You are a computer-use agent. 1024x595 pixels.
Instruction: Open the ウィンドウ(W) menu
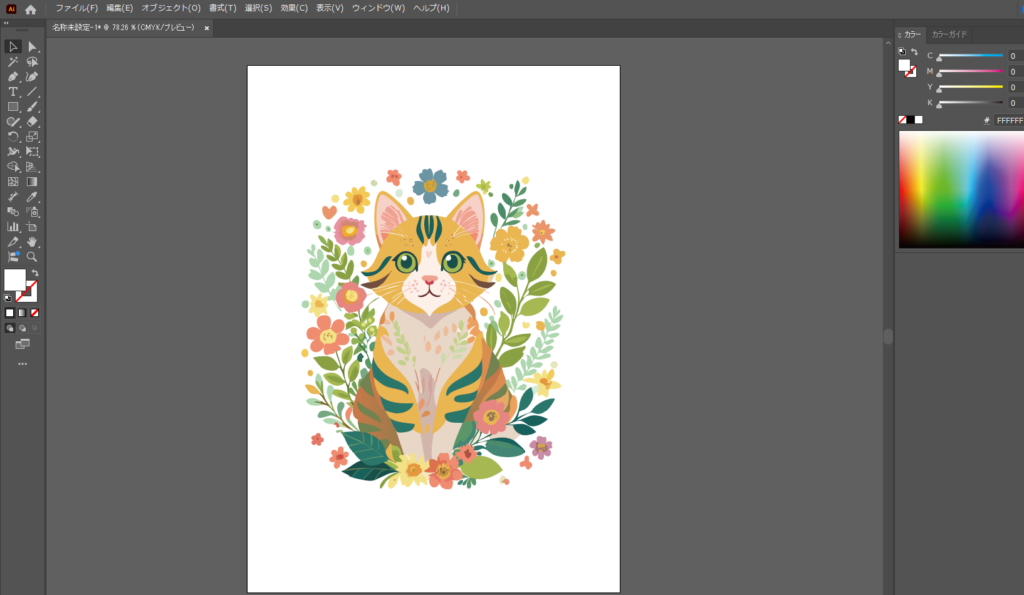click(378, 8)
